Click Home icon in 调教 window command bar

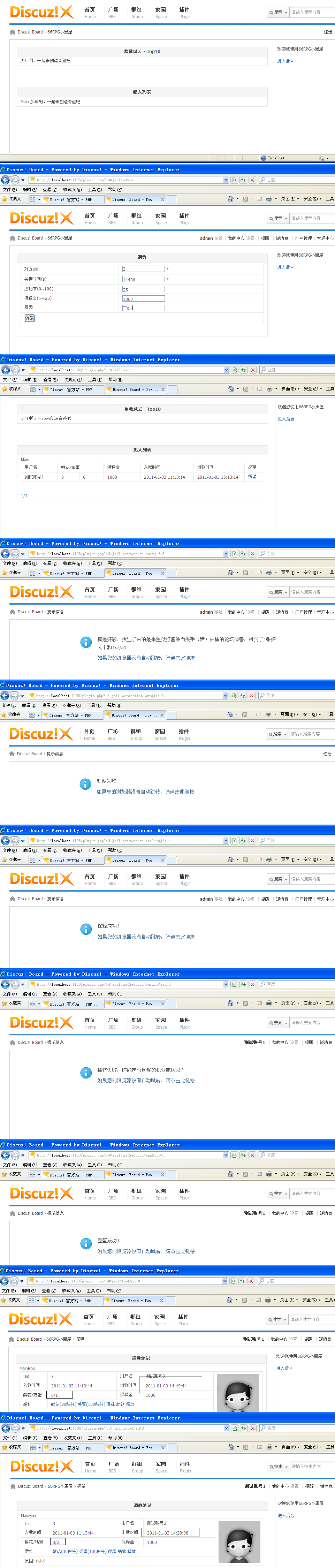[x=230, y=198]
